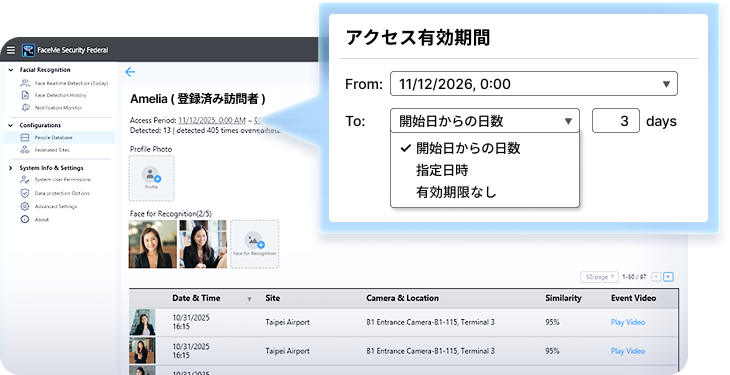Open Federated Sites
730x375 pixels.
coord(52,150)
